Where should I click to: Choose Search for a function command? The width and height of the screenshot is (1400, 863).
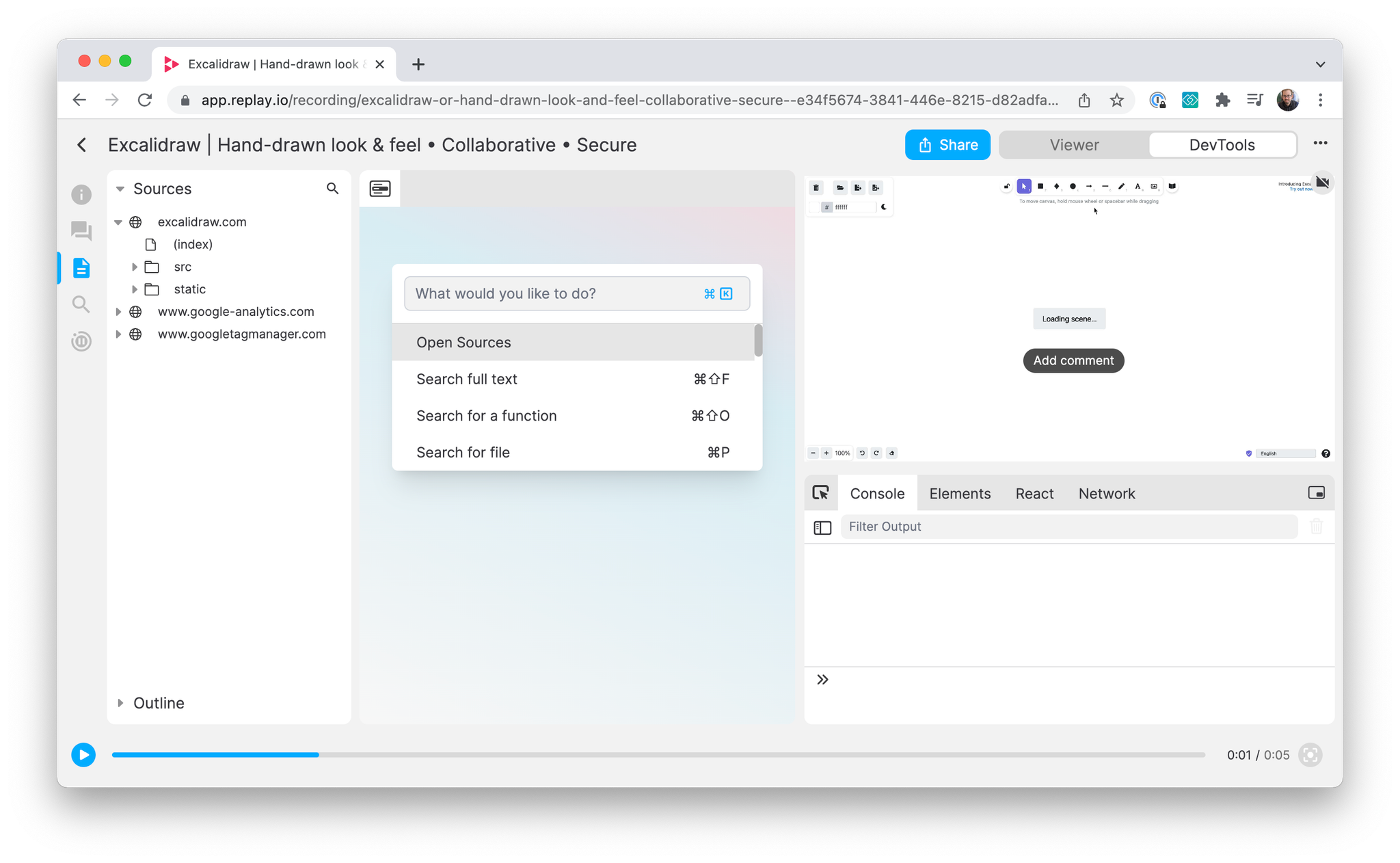tap(574, 416)
